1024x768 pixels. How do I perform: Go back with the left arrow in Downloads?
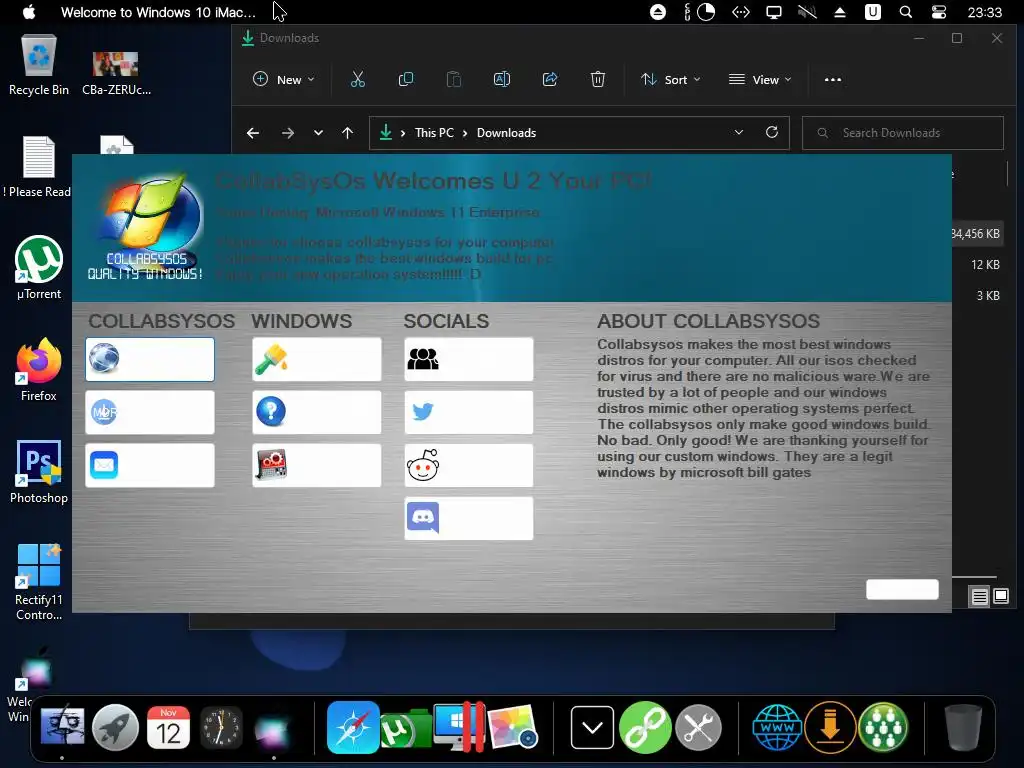[253, 133]
